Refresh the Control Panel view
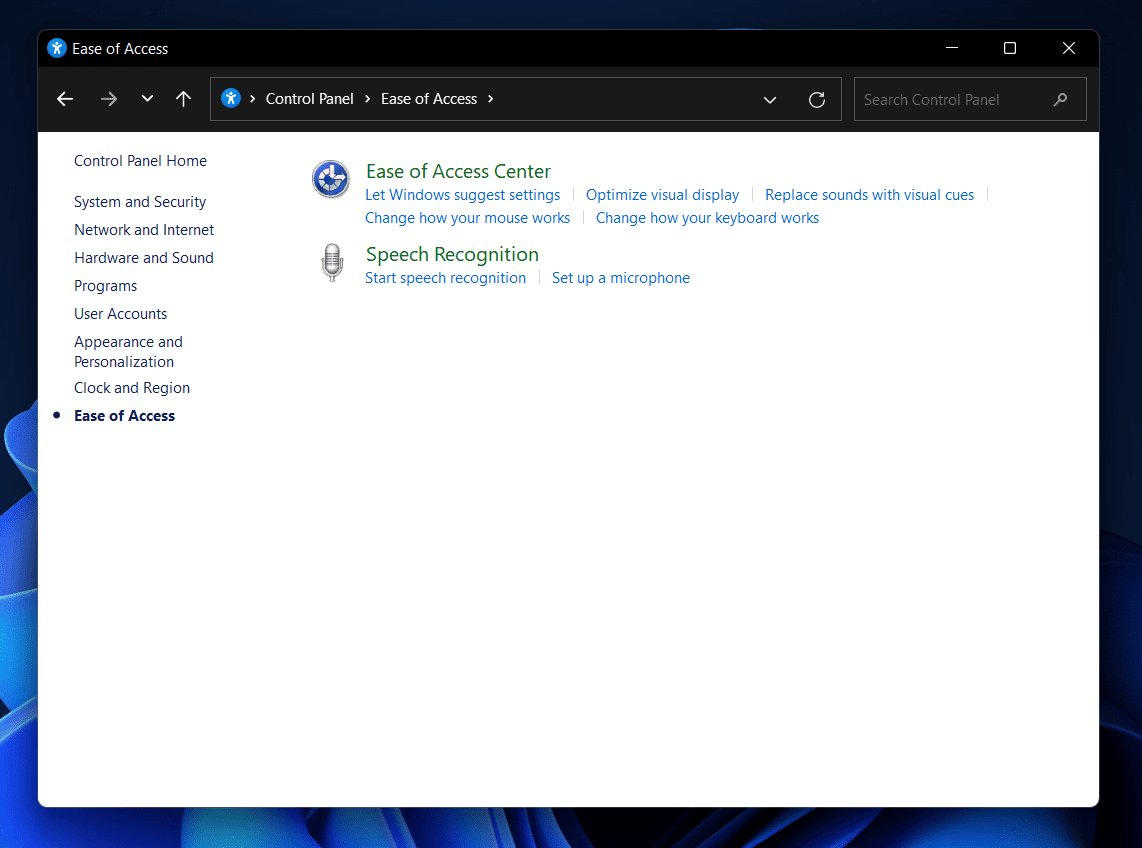This screenshot has height=848, width=1142. pyautogui.click(x=817, y=99)
